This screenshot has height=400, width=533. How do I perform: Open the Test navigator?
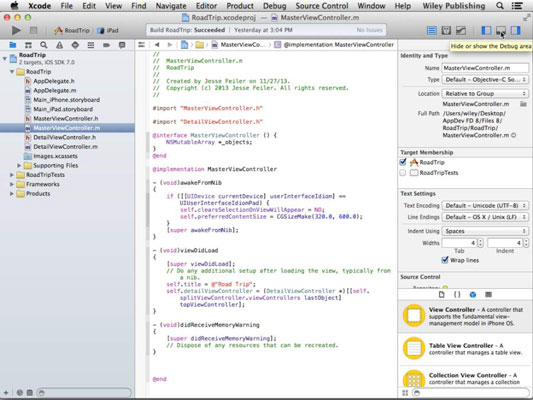(x=75, y=45)
